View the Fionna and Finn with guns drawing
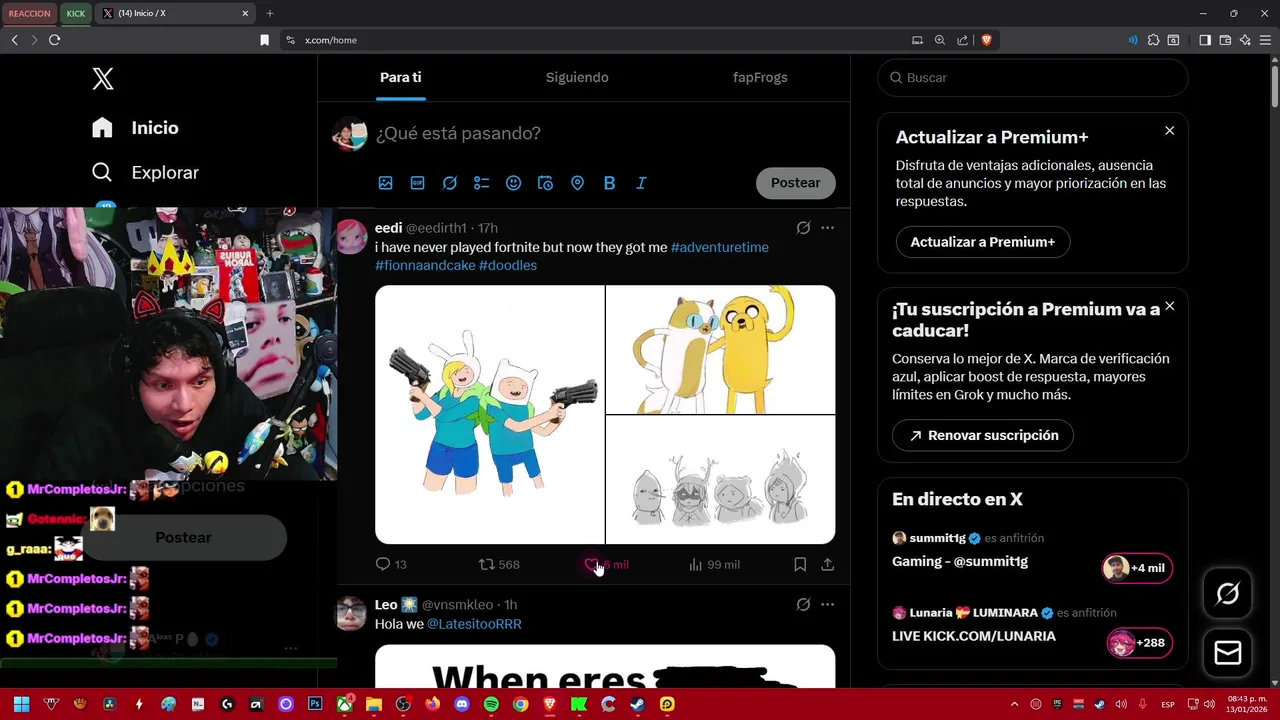 tap(490, 415)
